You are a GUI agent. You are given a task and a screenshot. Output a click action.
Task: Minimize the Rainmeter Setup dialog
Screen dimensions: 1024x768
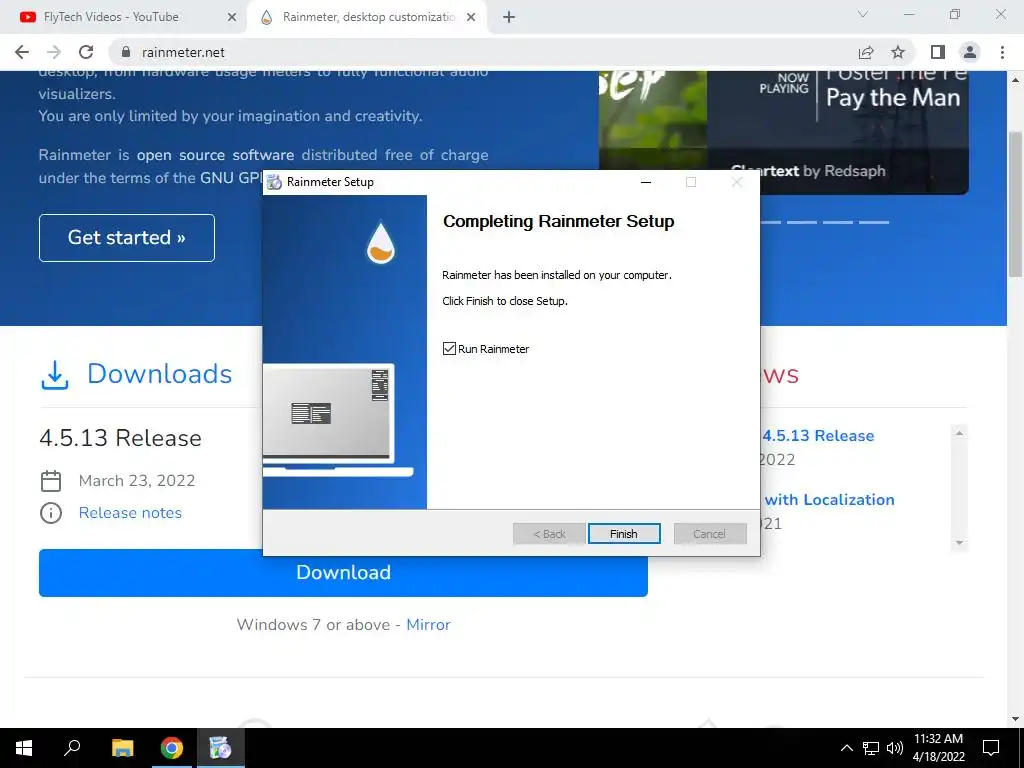click(x=646, y=182)
